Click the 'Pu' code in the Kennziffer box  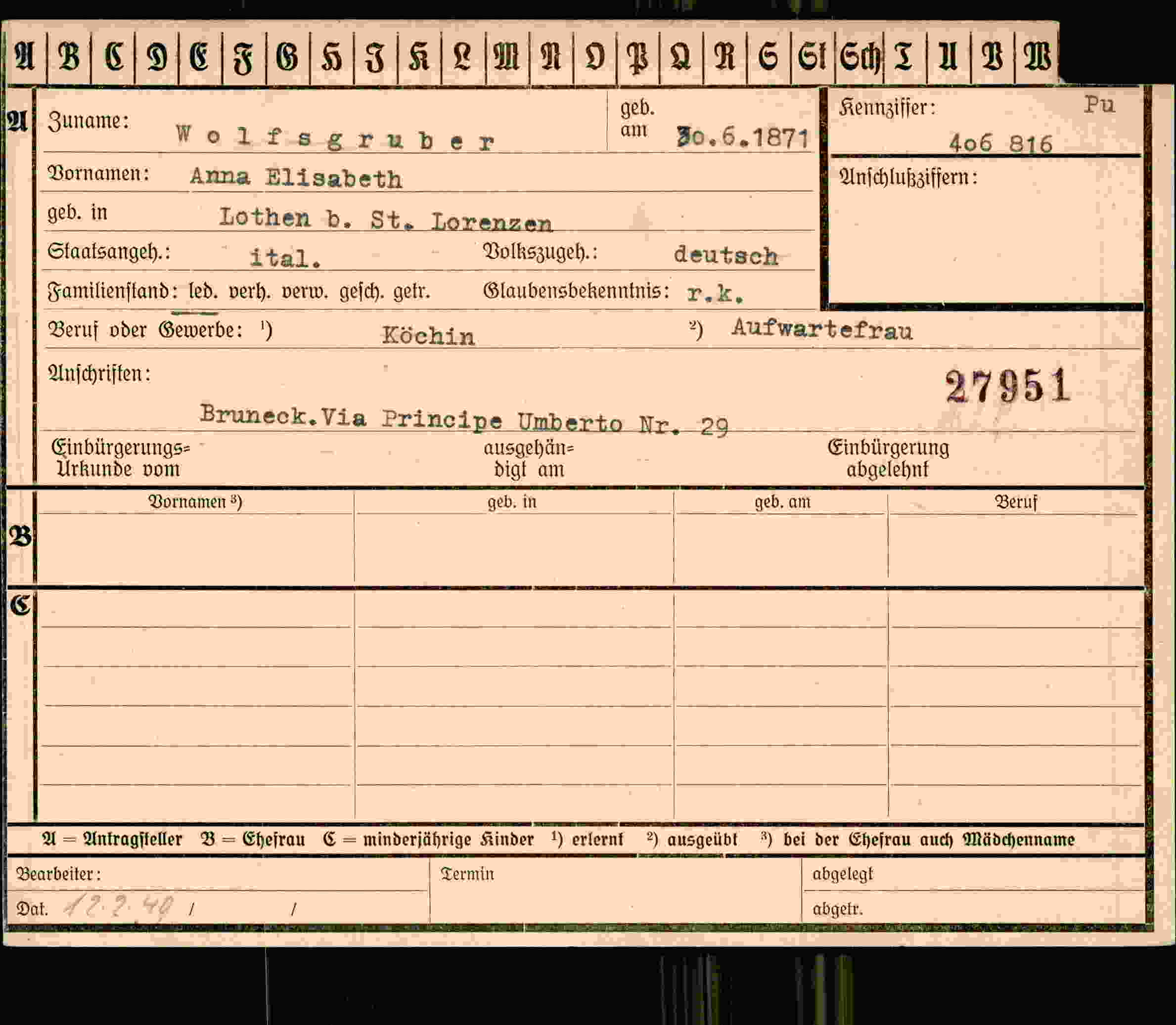pos(1099,105)
